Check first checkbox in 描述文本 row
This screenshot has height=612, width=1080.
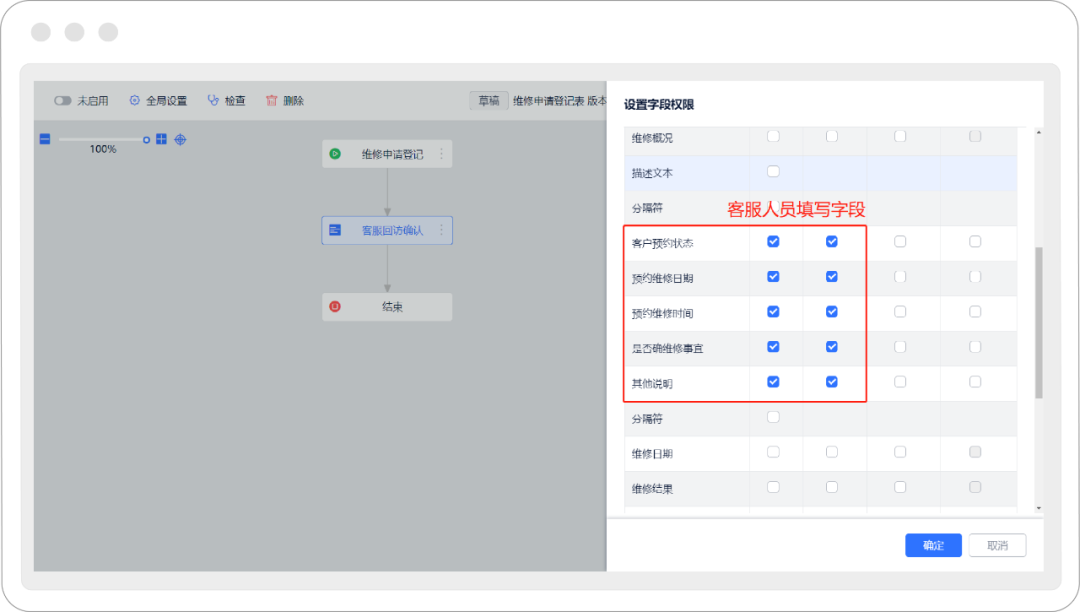pos(773,171)
